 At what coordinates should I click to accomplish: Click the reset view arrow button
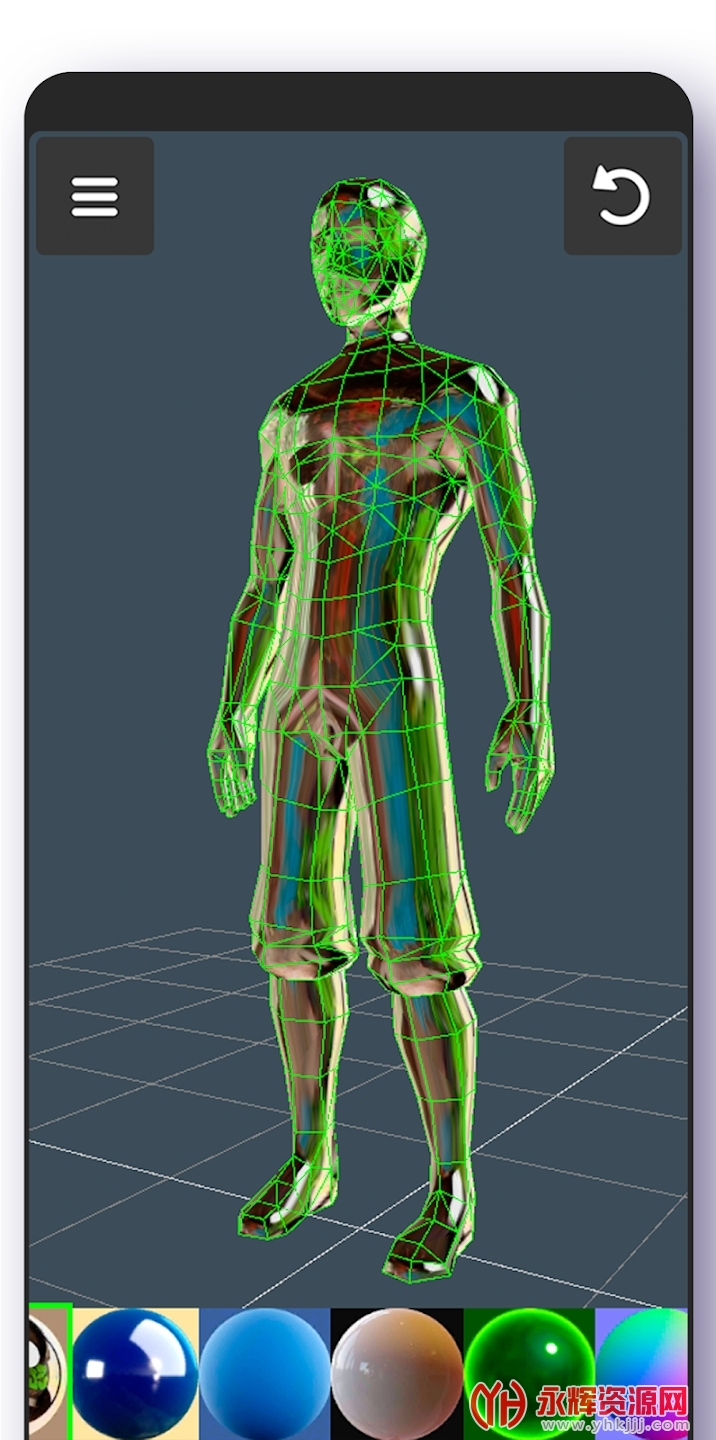[x=622, y=196]
